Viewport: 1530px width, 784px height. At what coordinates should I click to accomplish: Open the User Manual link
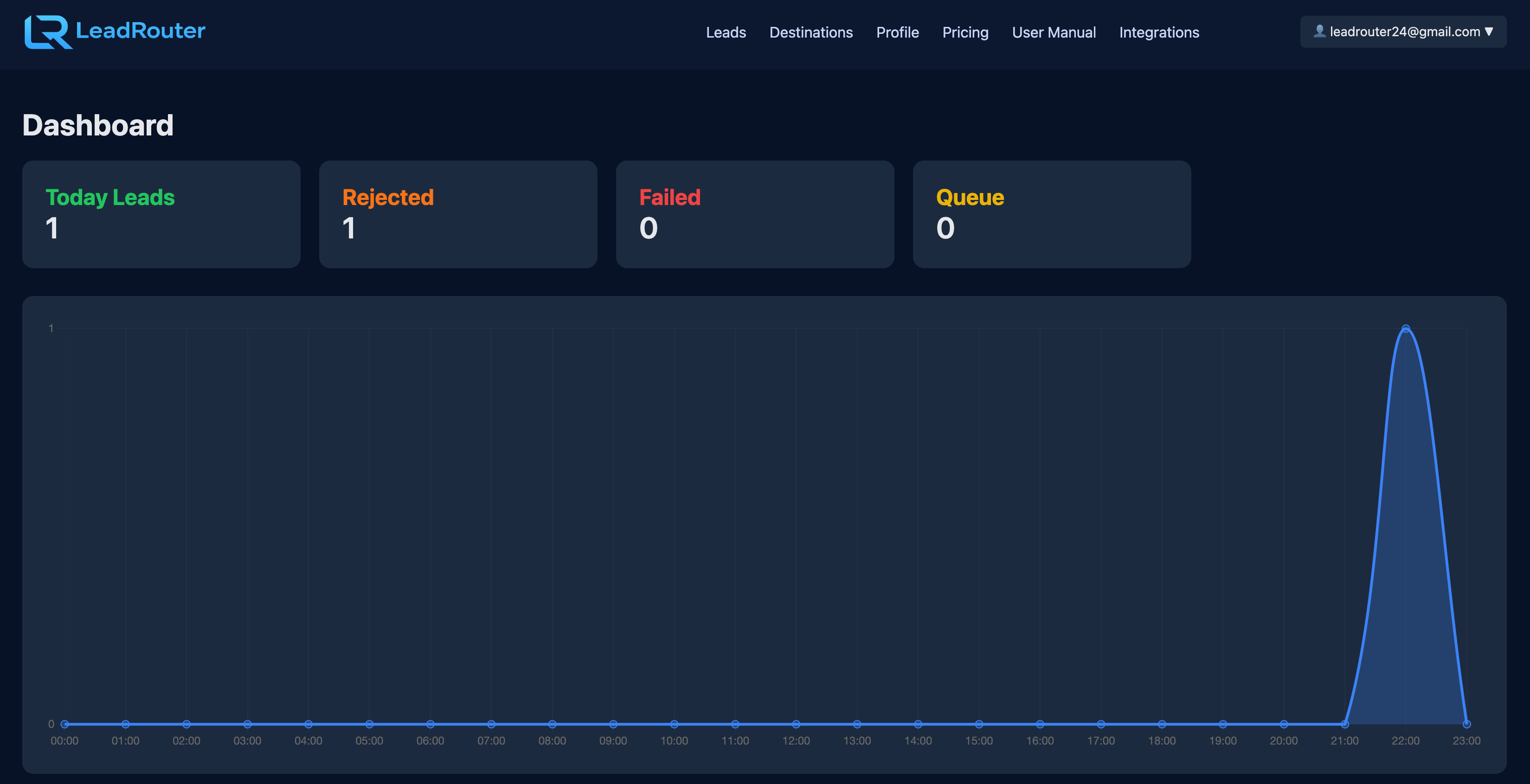pyautogui.click(x=1054, y=32)
